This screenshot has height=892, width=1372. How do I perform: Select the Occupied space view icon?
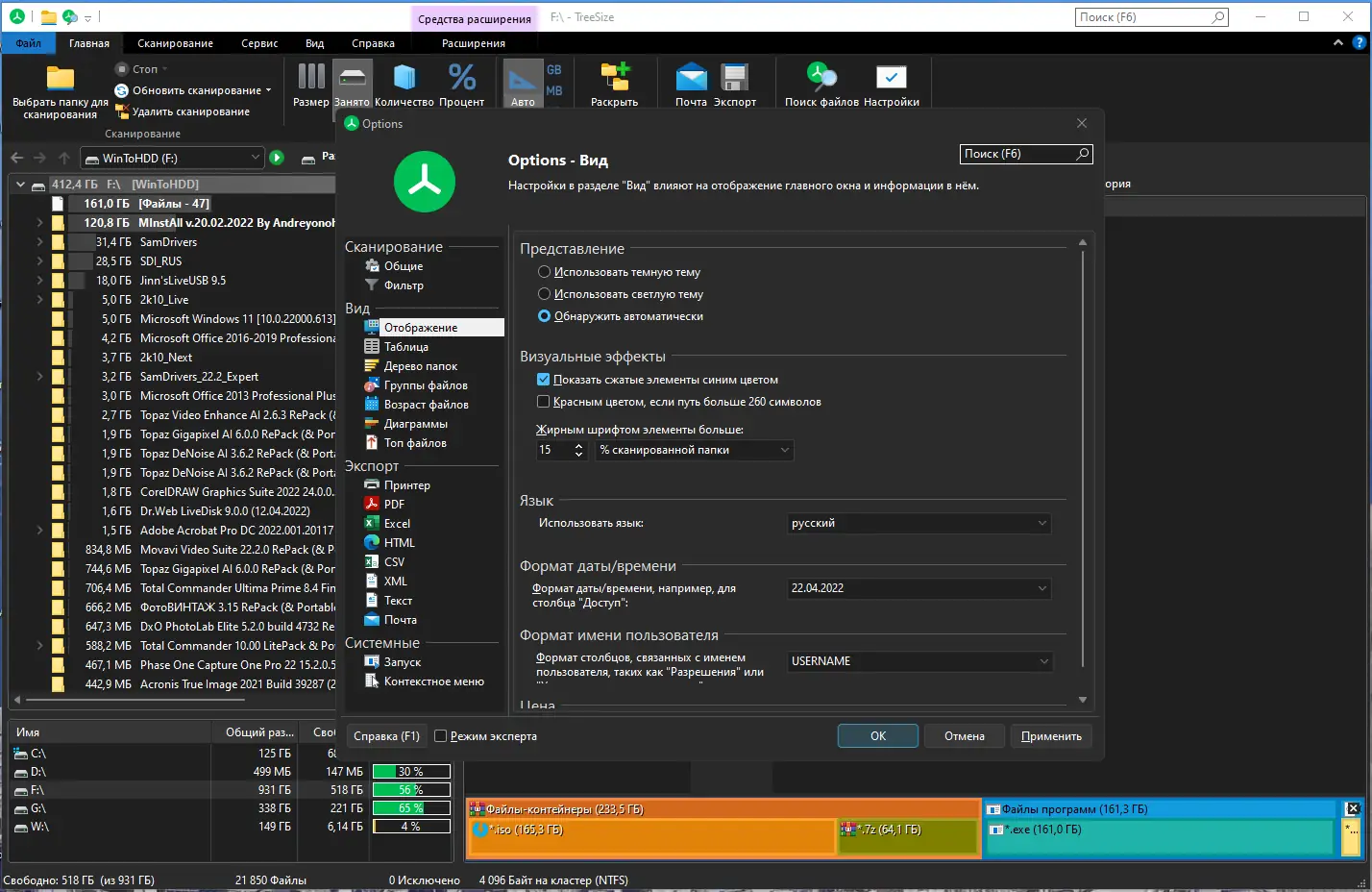coord(352,77)
